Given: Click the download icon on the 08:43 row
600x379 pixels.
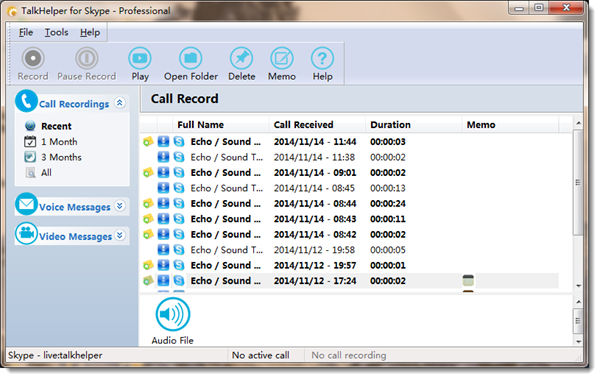Looking at the screenshot, I should [x=163, y=219].
